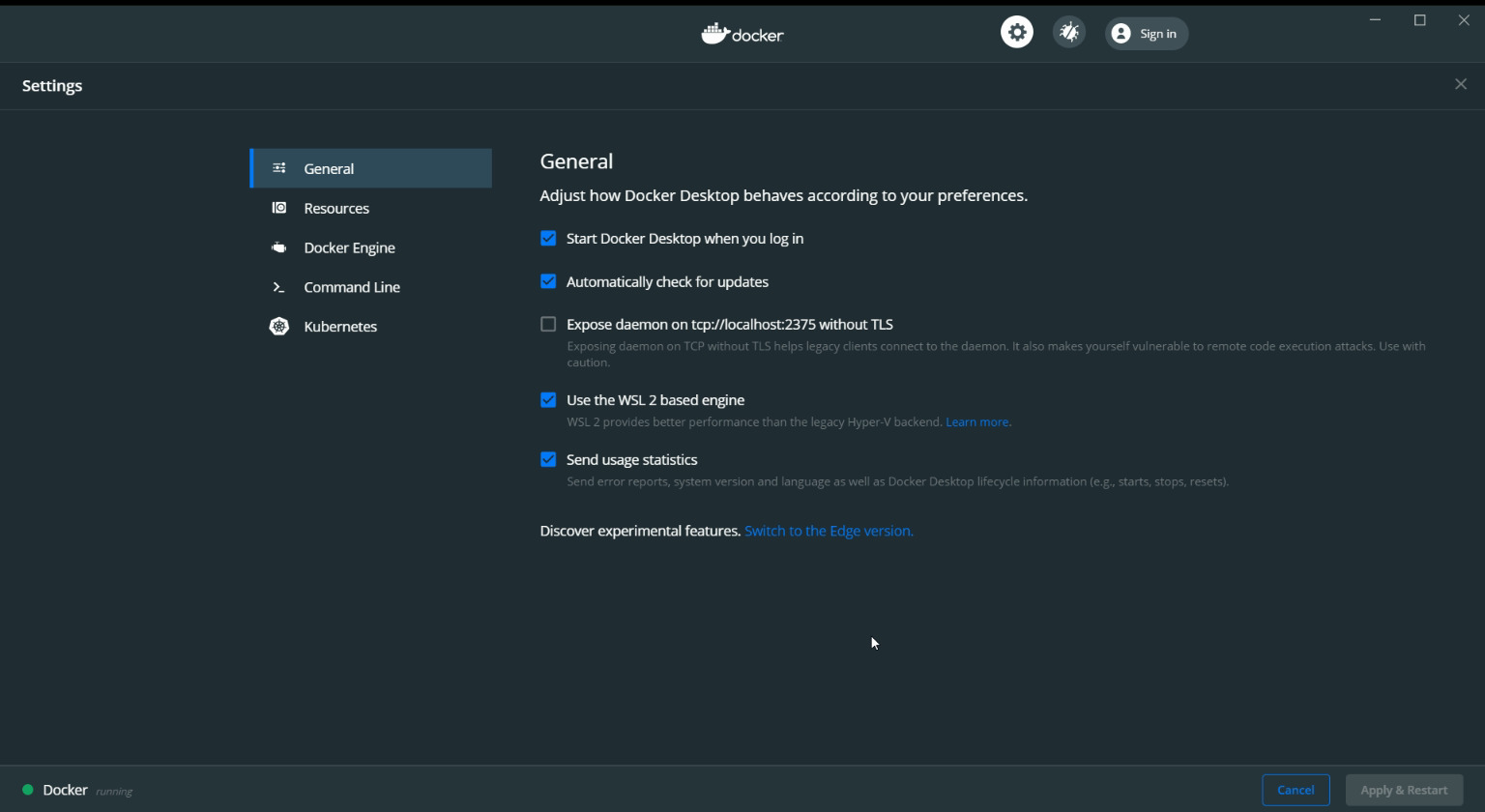This screenshot has height=812, width=1485.
Task: Open the Kubernetes settings tab
Action: [370, 327]
